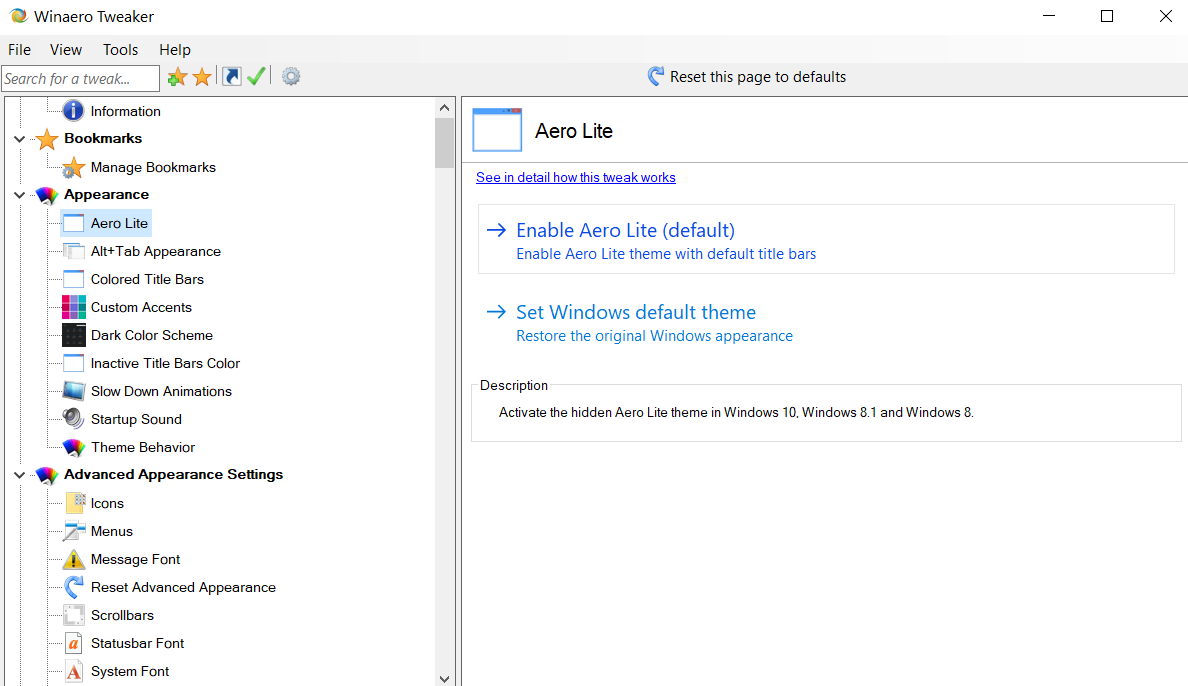Open settings with the gear toolbar icon
1188x686 pixels.
(x=291, y=77)
